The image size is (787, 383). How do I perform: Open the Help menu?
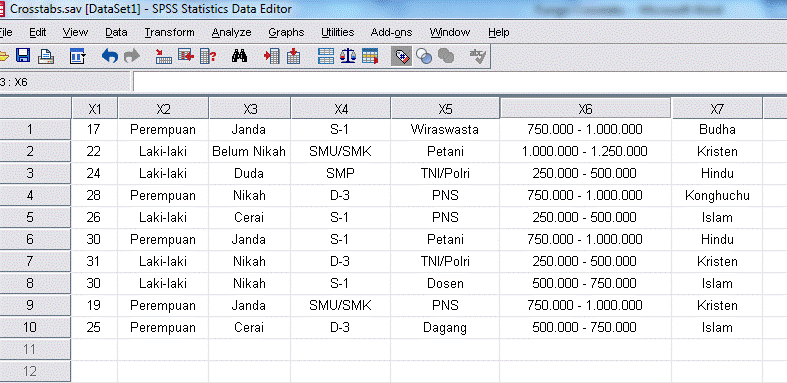(x=498, y=33)
